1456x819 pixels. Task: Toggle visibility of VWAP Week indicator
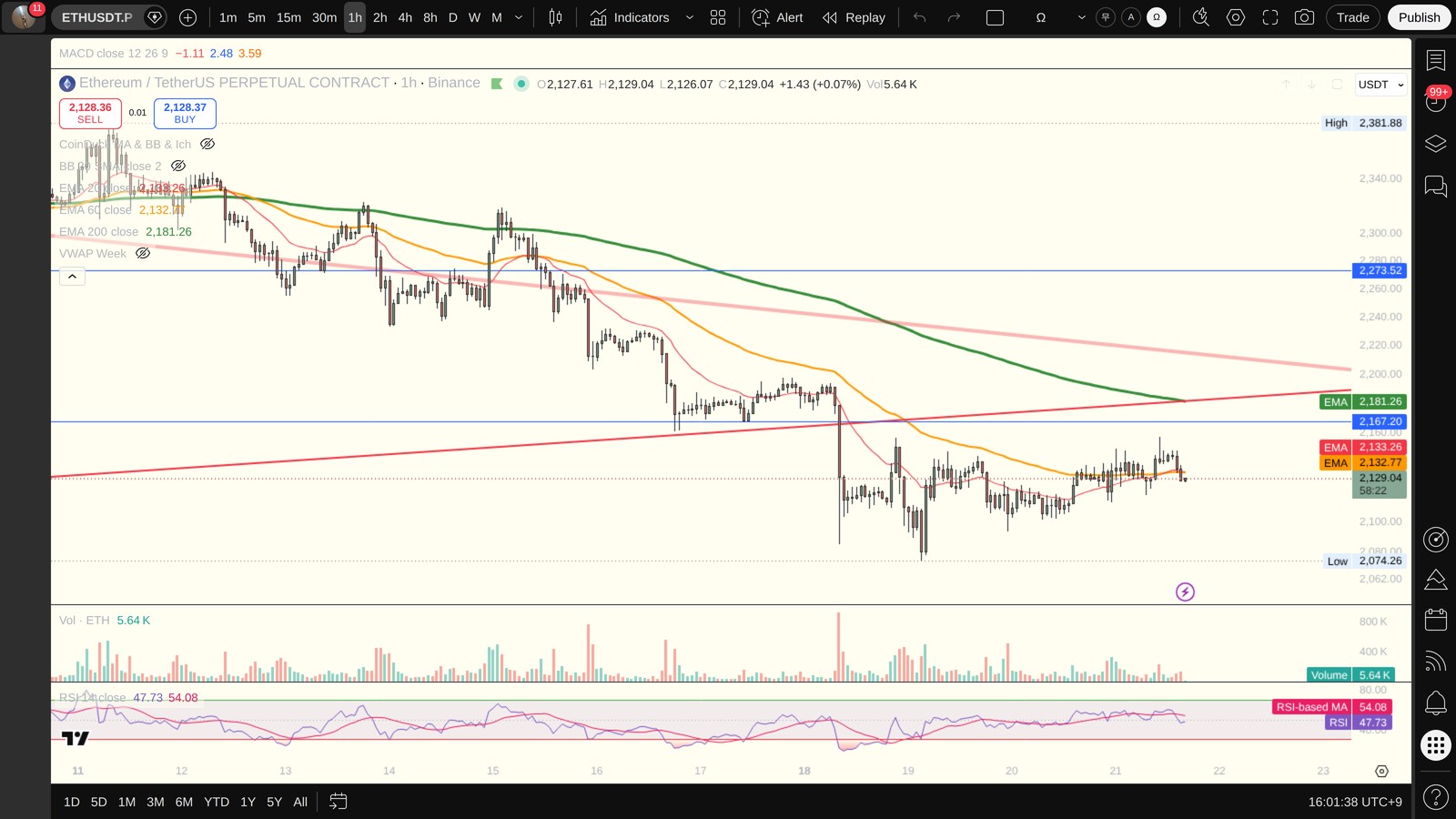(x=143, y=253)
